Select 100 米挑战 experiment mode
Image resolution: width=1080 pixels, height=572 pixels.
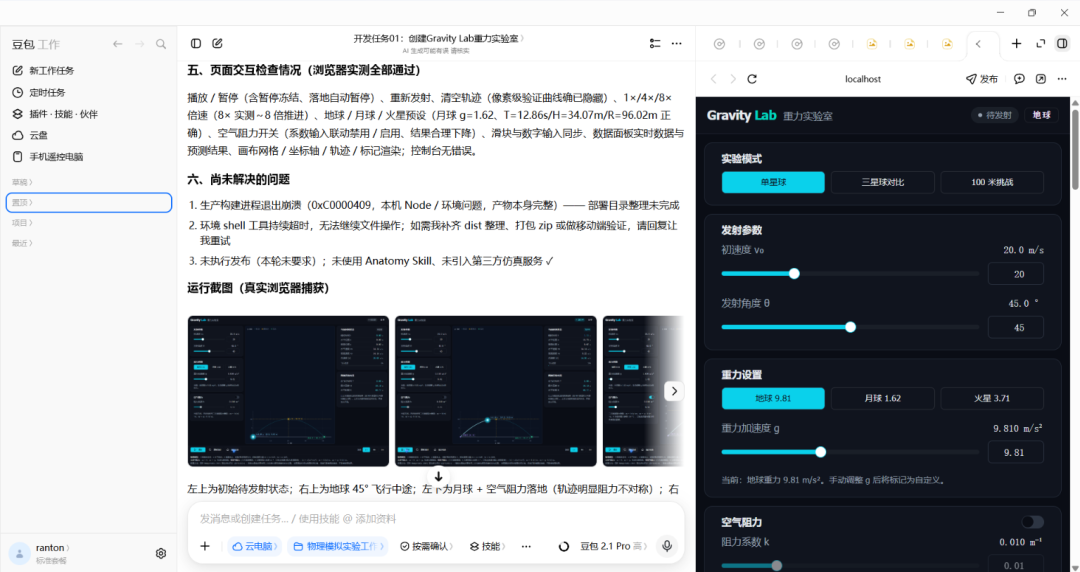tap(992, 182)
